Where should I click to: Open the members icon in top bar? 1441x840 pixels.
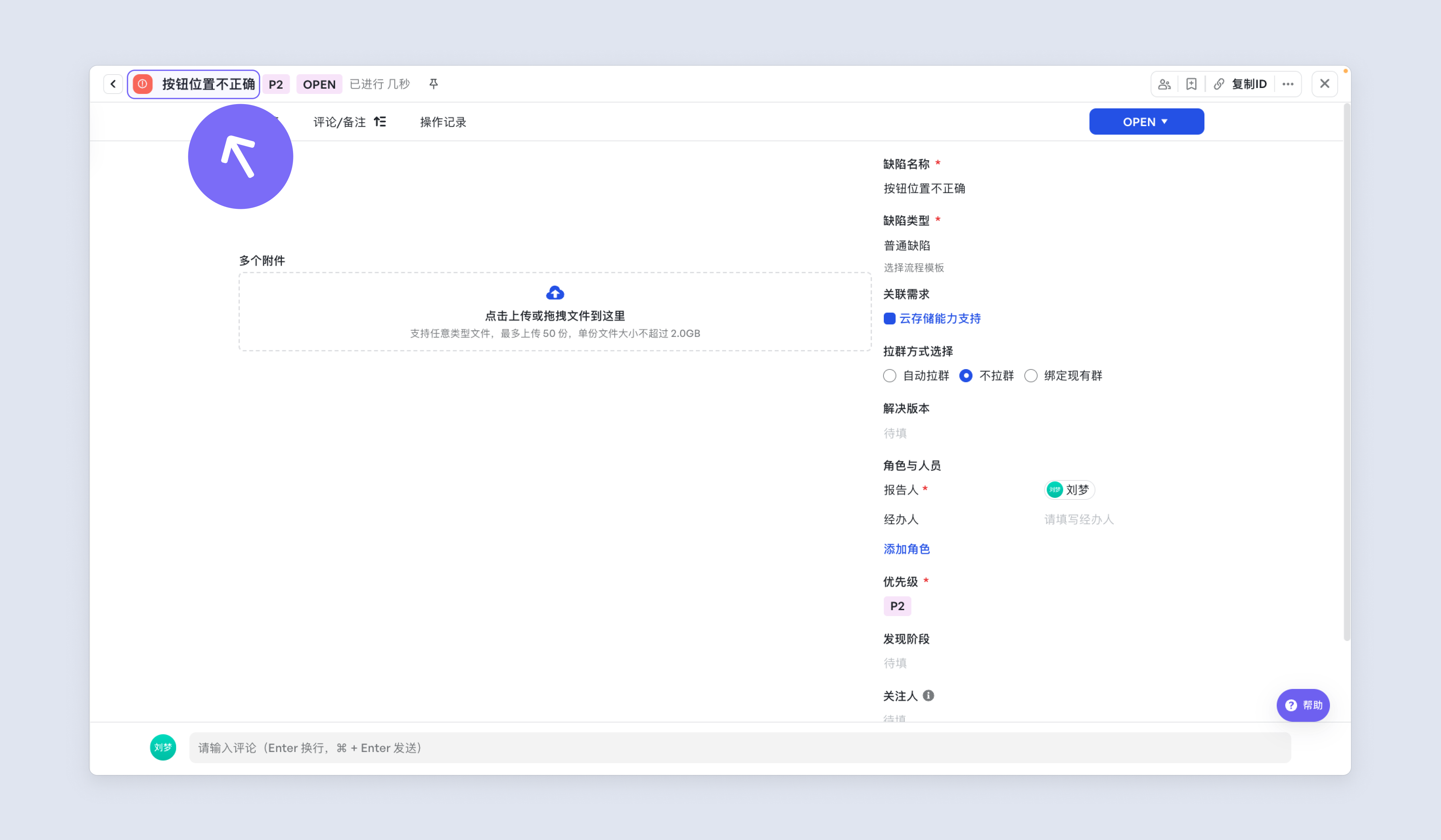tap(1164, 85)
